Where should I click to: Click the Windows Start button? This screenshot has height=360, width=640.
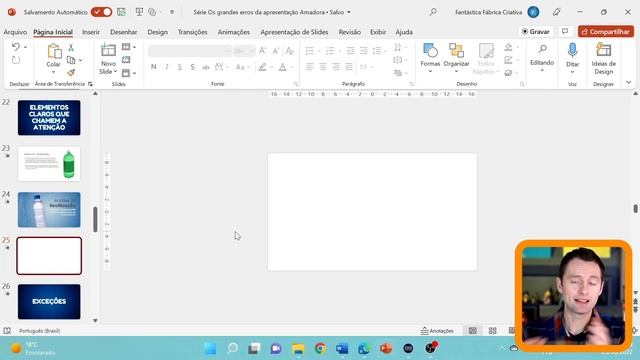pos(210,348)
